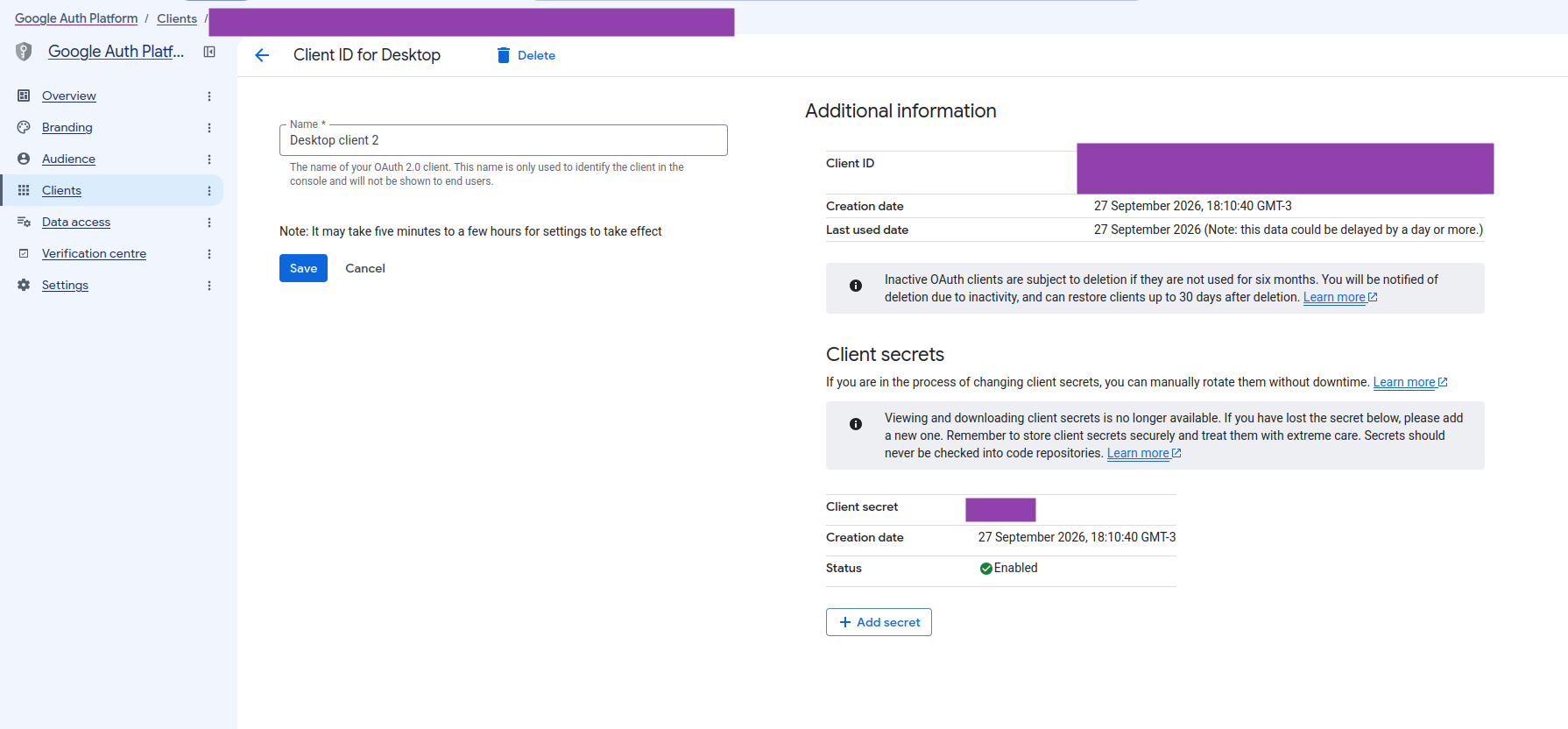Screen dimensions: 1568x729
Task: Click the blue Save button
Action: tap(303, 268)
